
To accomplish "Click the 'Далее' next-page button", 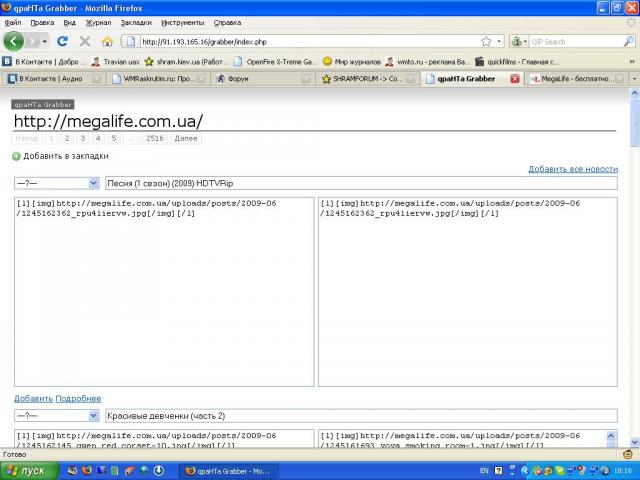I will 186,138.
